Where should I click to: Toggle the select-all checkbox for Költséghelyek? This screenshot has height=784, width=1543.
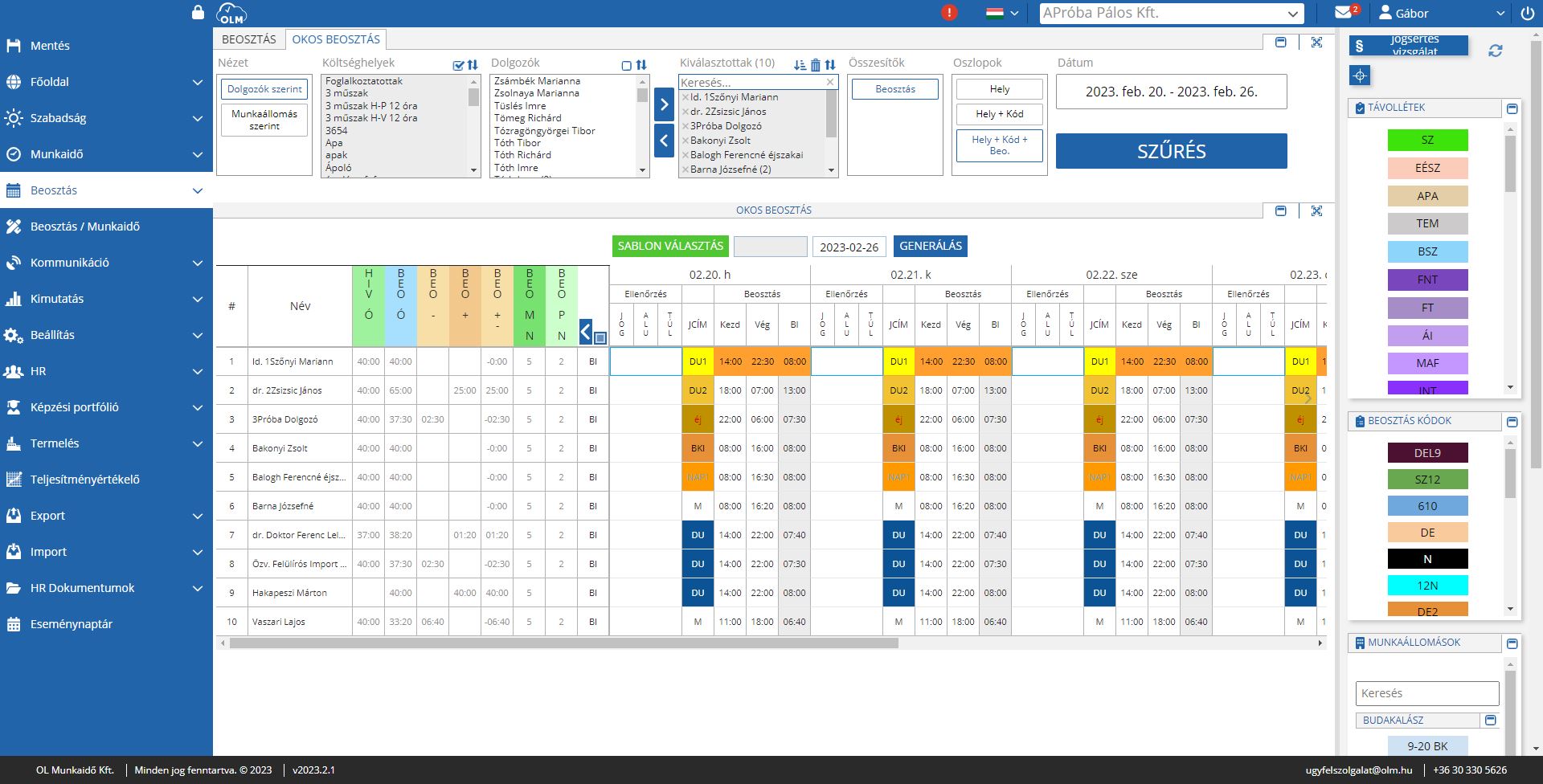tap(458, 65)
